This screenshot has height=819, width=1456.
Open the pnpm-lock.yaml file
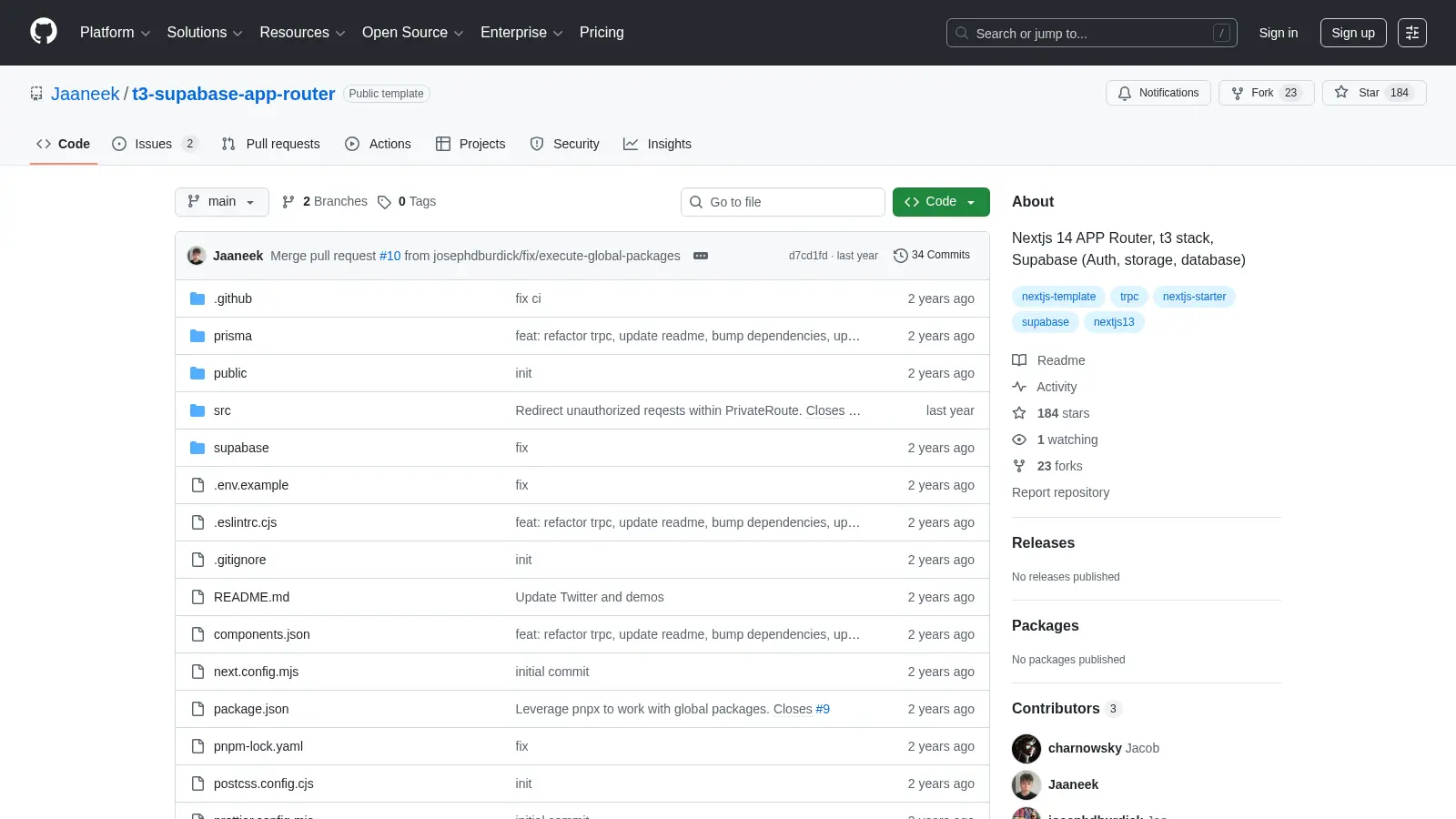(258, 746)
